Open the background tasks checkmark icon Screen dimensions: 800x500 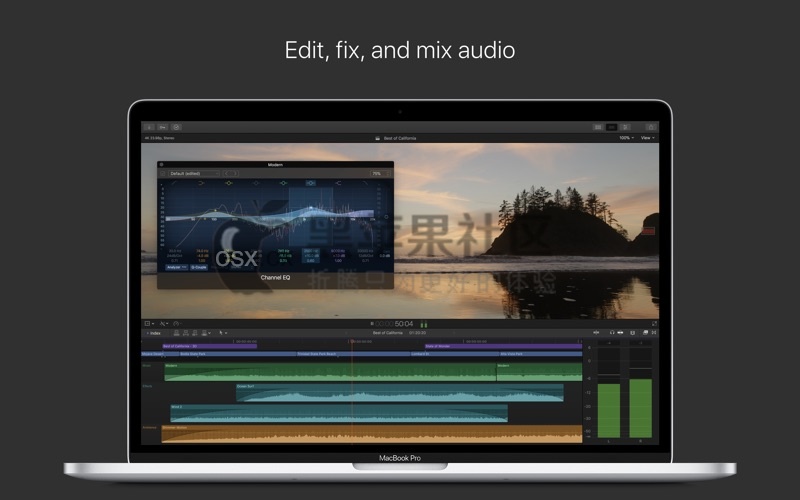177,127
